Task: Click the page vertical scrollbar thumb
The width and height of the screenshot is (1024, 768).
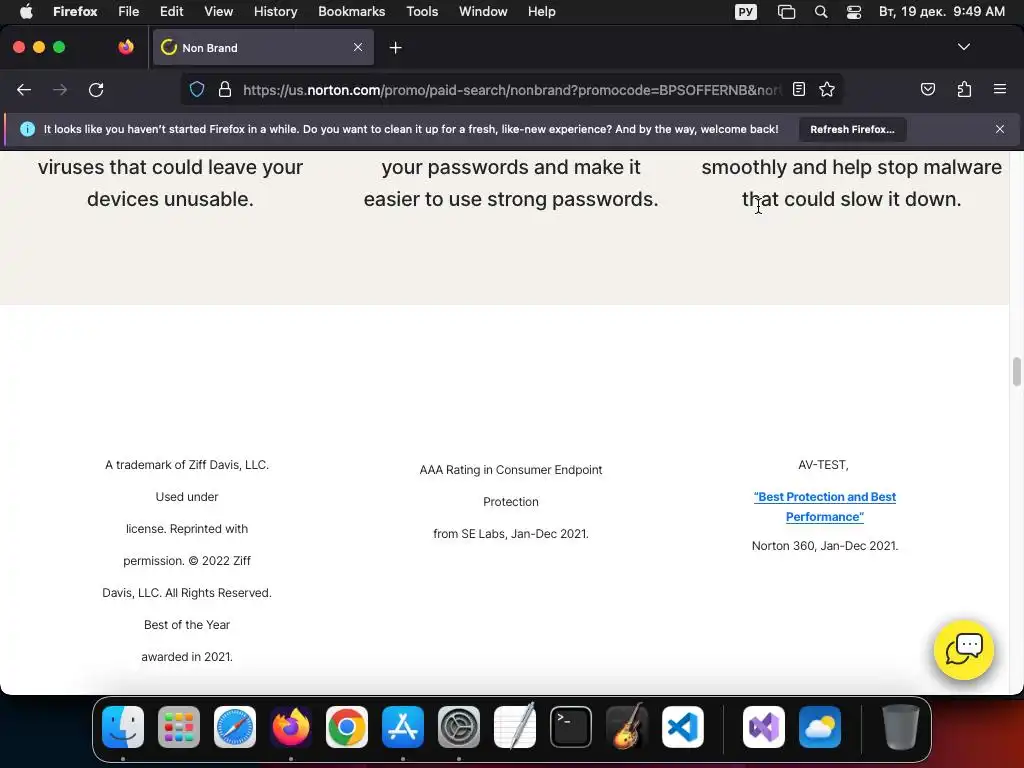Action: [x=1017, y=372]
